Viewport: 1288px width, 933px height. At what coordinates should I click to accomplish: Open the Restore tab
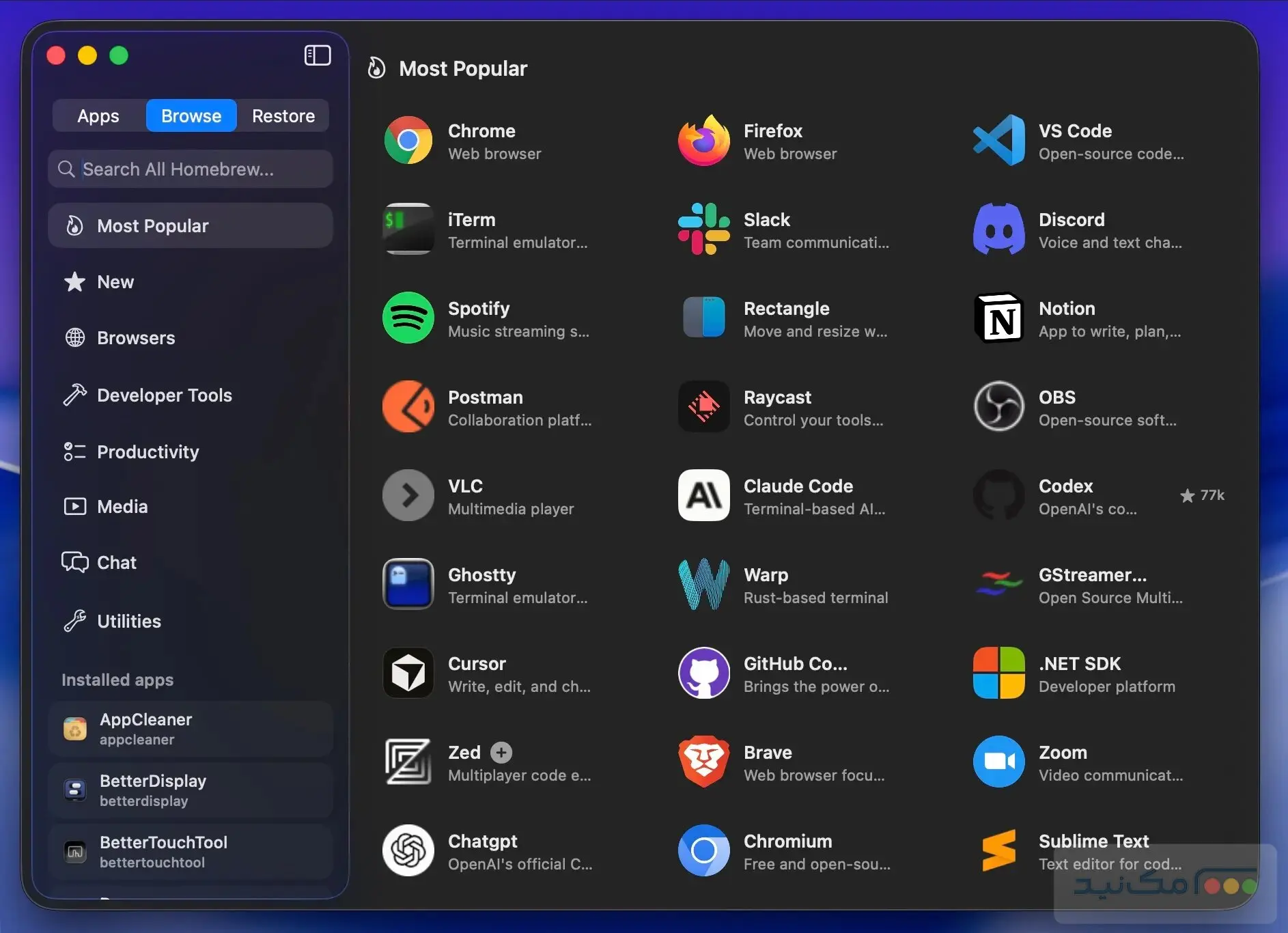[283, 116]
